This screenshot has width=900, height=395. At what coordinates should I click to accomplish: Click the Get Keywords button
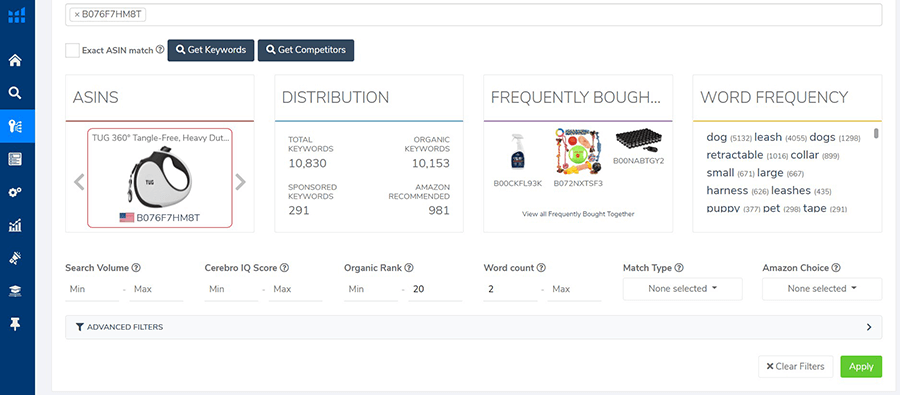211,50
